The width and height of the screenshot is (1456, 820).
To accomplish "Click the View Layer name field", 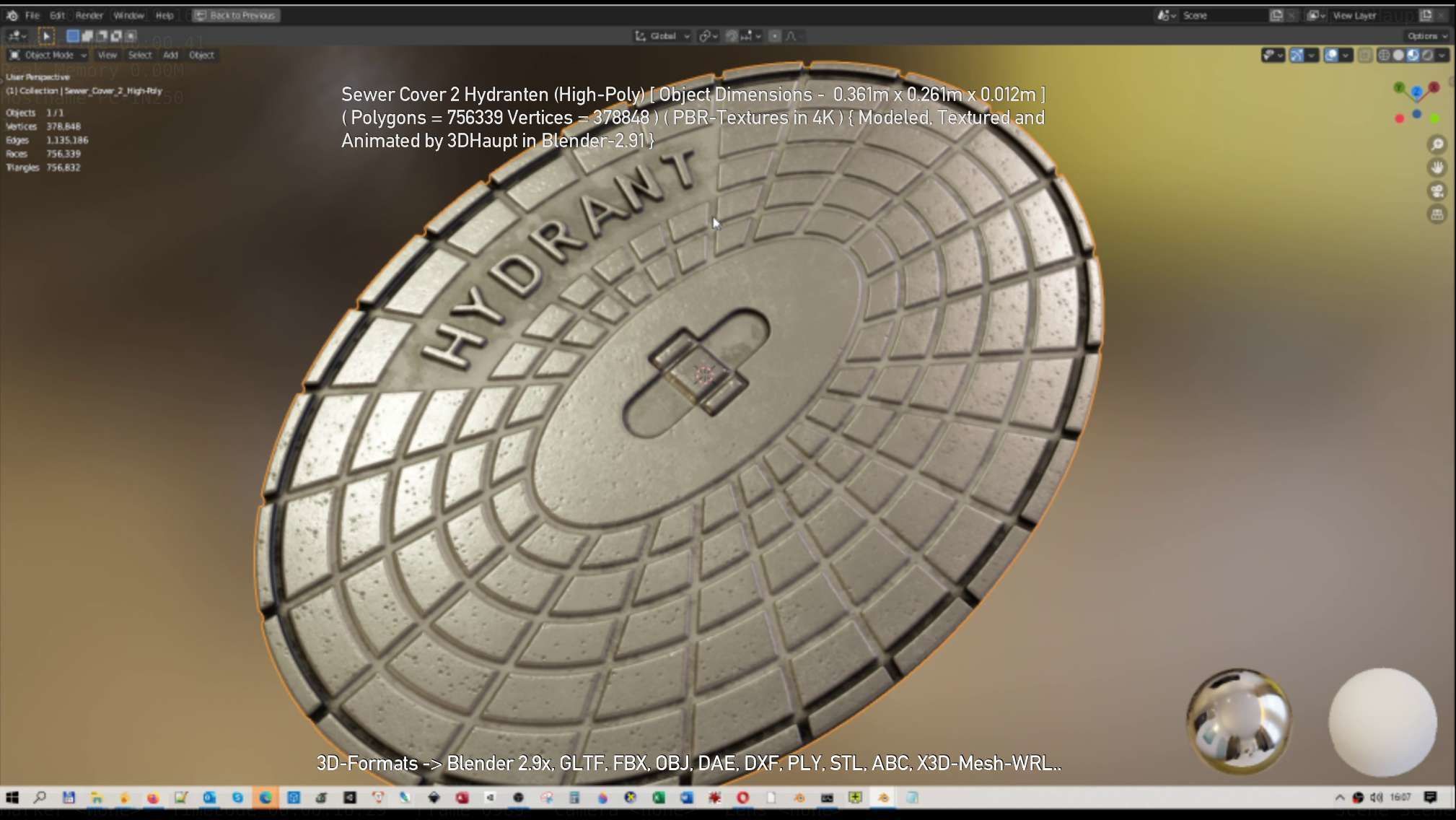I will (x=1373, y=15).
